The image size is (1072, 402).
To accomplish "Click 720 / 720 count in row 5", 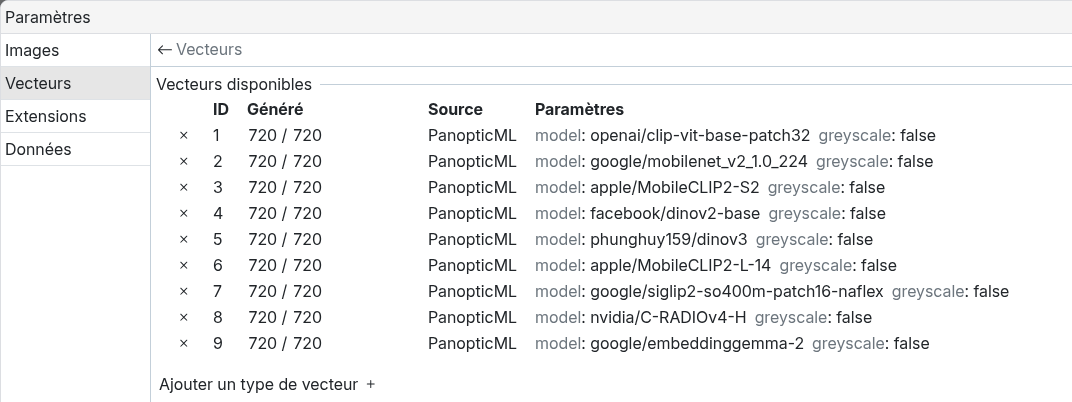I will [x=284, y=240].
